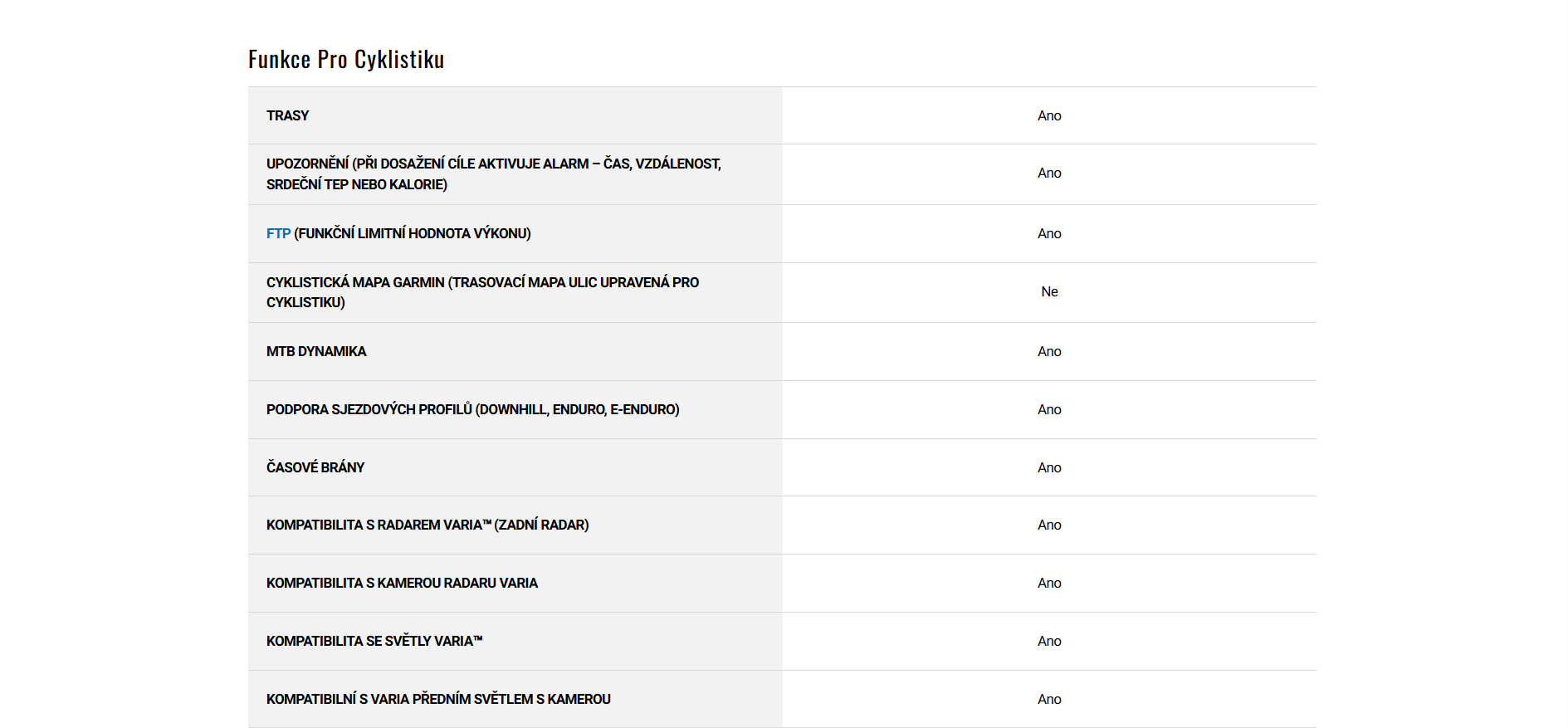
Task: Select "Ano" value for ČASOVÉ BRÁNY
Action: (x=1049, y=468)
